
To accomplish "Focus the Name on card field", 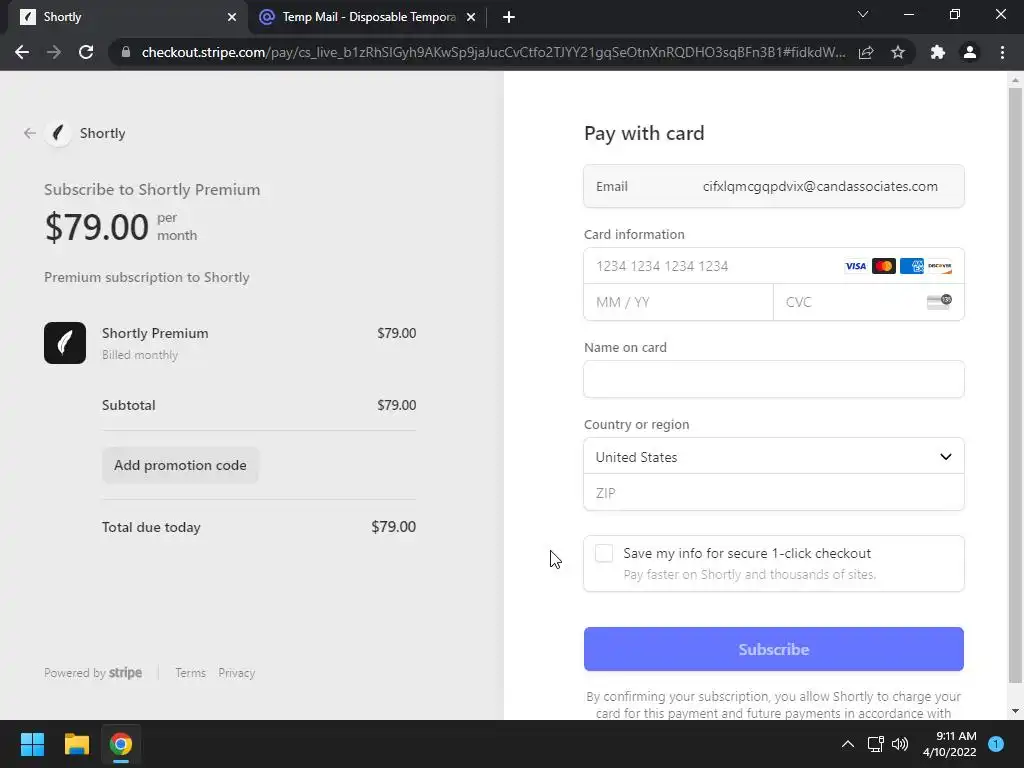I will click(x=773, y=379).
